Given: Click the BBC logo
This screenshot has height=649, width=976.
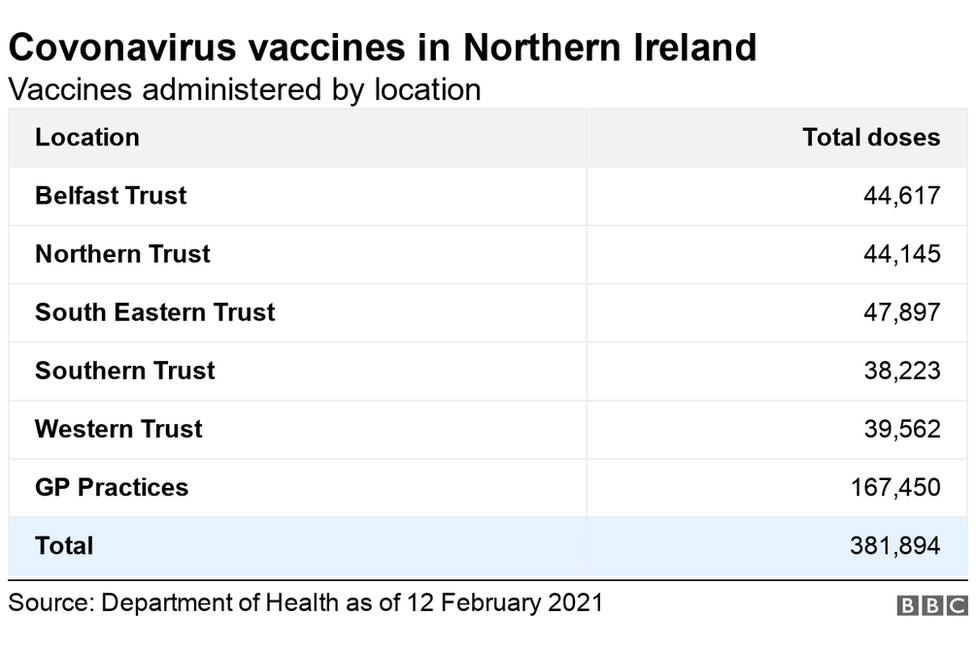Looking at the screenshot, I should 932,605.
